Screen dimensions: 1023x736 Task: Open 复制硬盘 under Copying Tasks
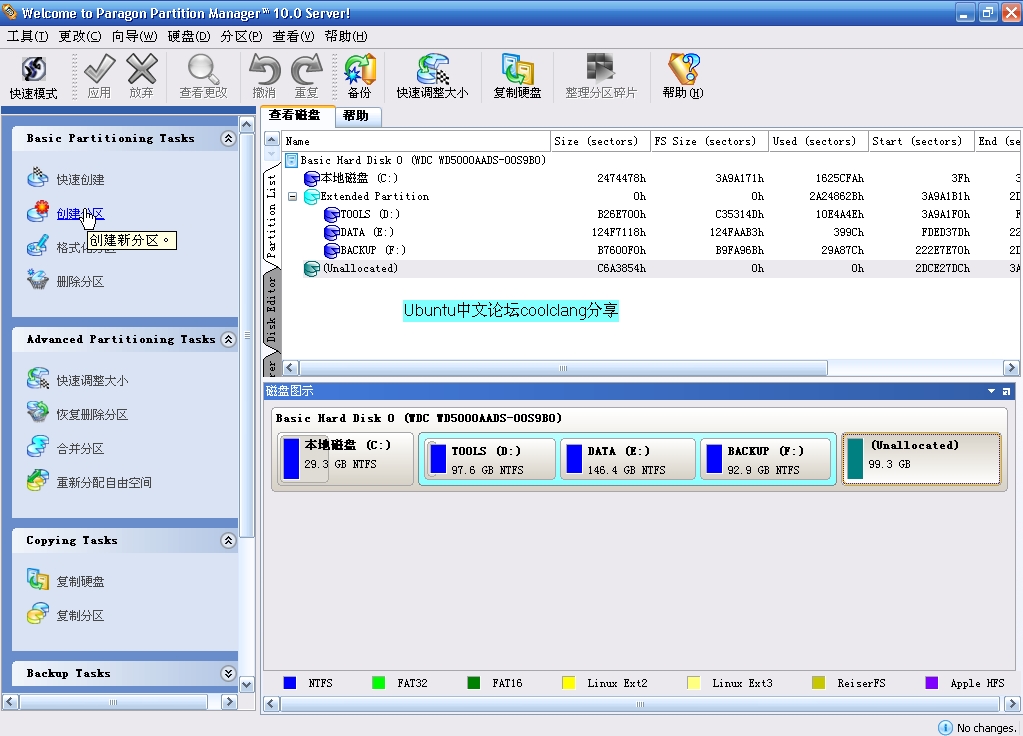pyautogui.click(x=80, y=581)
